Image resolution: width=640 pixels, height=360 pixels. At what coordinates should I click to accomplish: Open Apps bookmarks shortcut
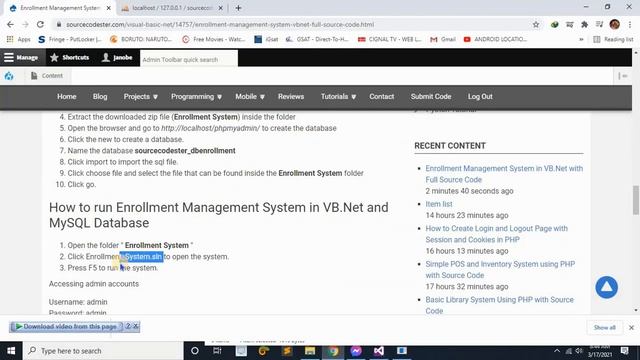tap(19, 39)
